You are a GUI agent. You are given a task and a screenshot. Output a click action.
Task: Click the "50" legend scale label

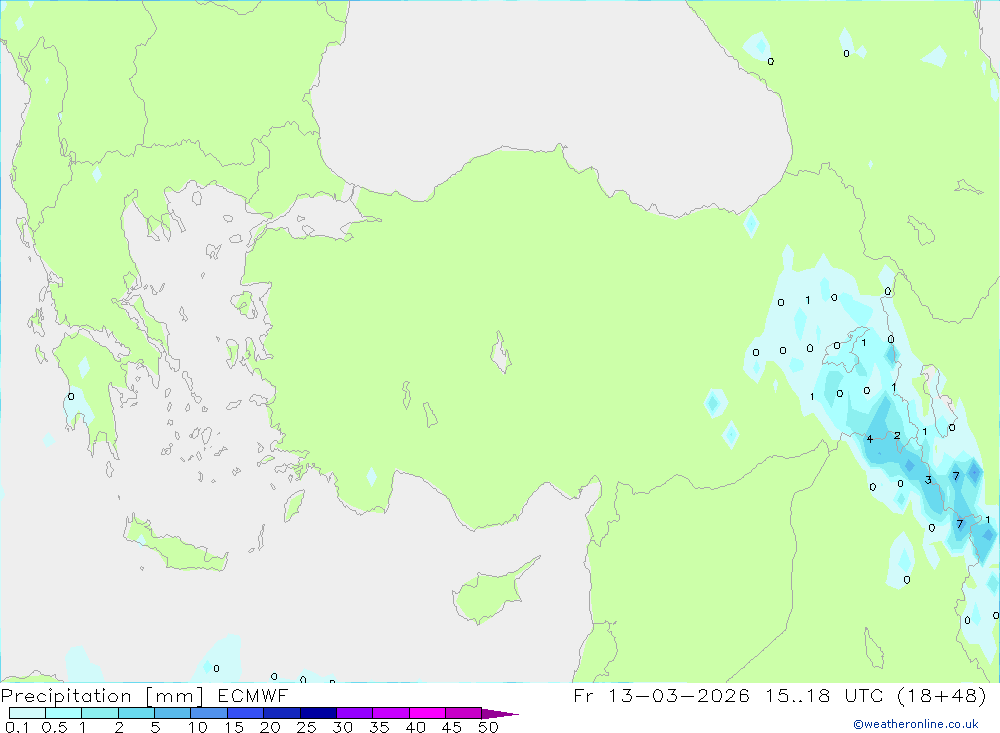(x=489, y=727)
